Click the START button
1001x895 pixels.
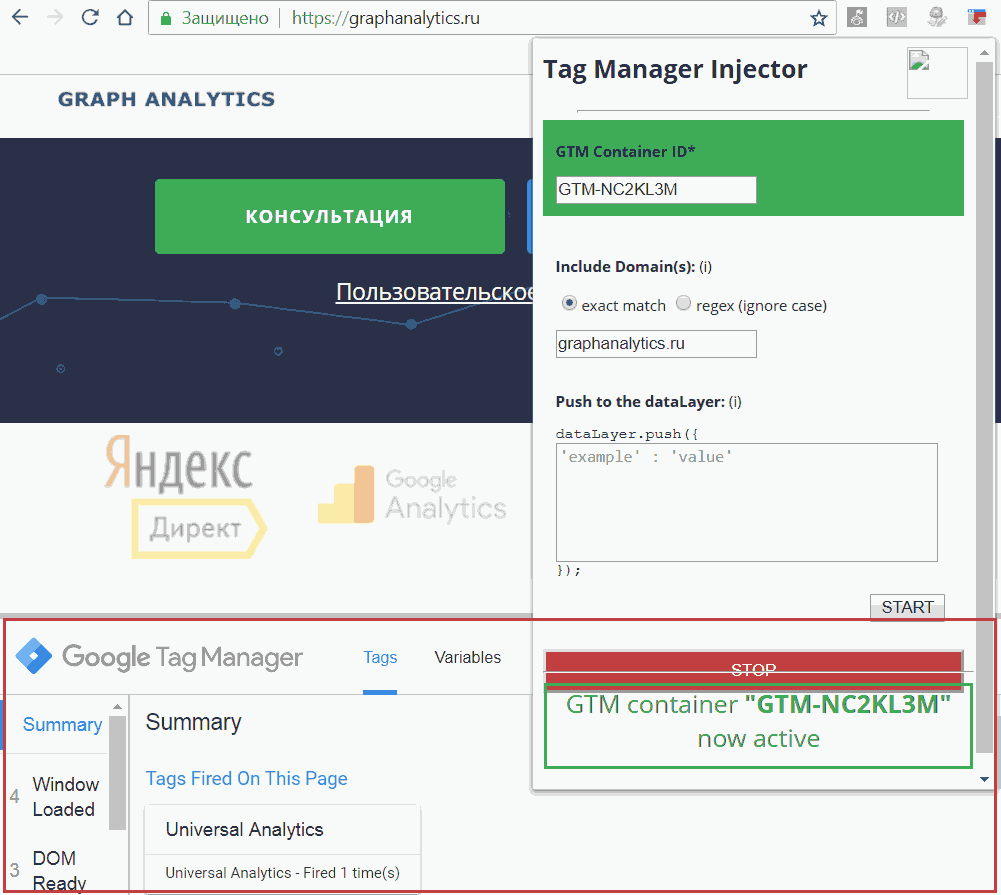[x=907, y=606]
